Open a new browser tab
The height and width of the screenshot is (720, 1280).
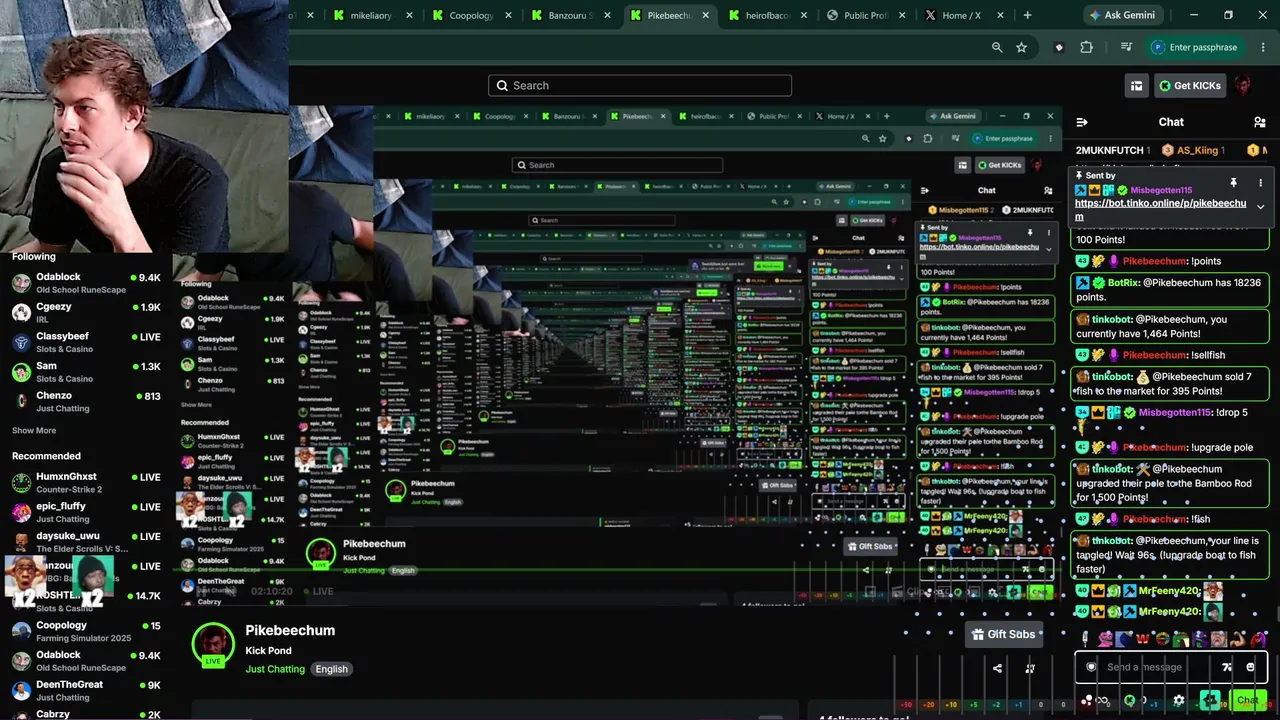point(1027,15)
